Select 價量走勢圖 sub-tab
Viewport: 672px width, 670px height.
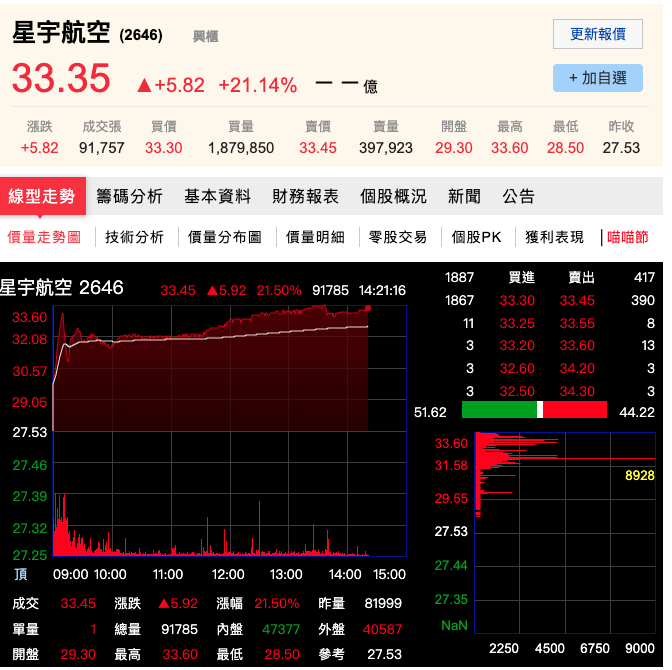coord(44,237)
